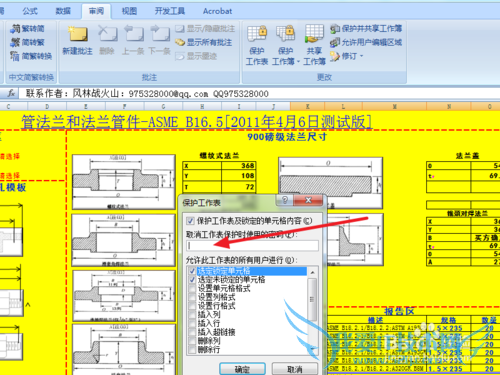Enable 设置列格式 checkbox

click(192, 297)
